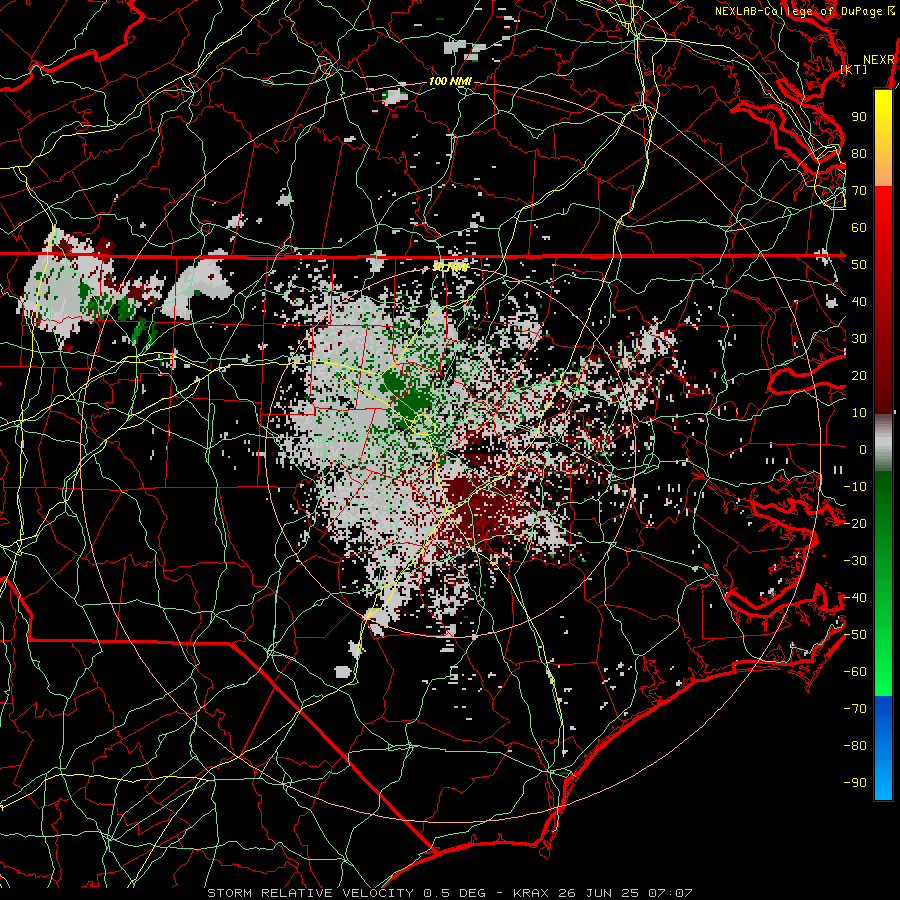Click the -40 value on velocity scale
The image size is (900, 900).
coord(855,598)
